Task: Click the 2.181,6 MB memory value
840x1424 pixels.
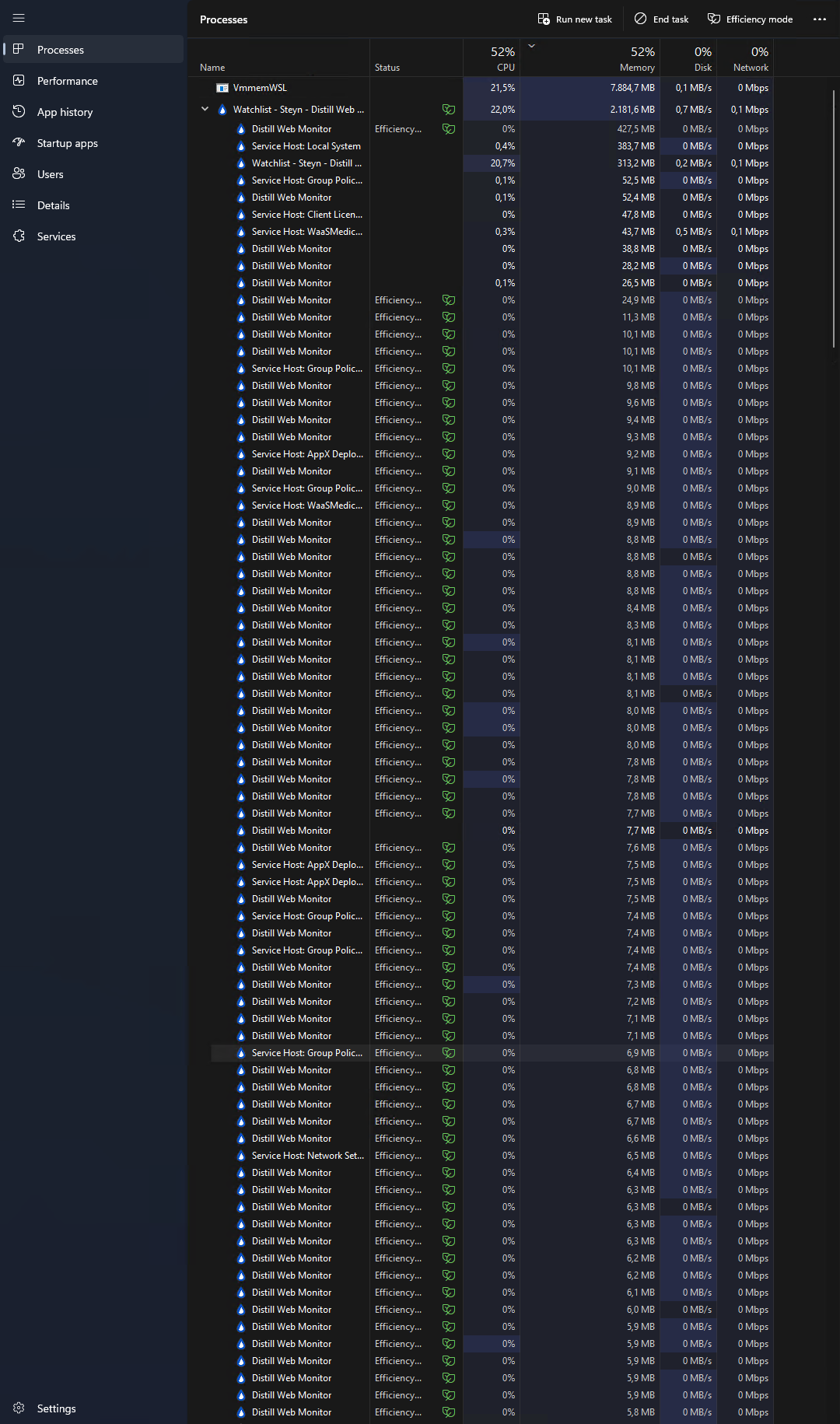Action: [x=632, y=110]
